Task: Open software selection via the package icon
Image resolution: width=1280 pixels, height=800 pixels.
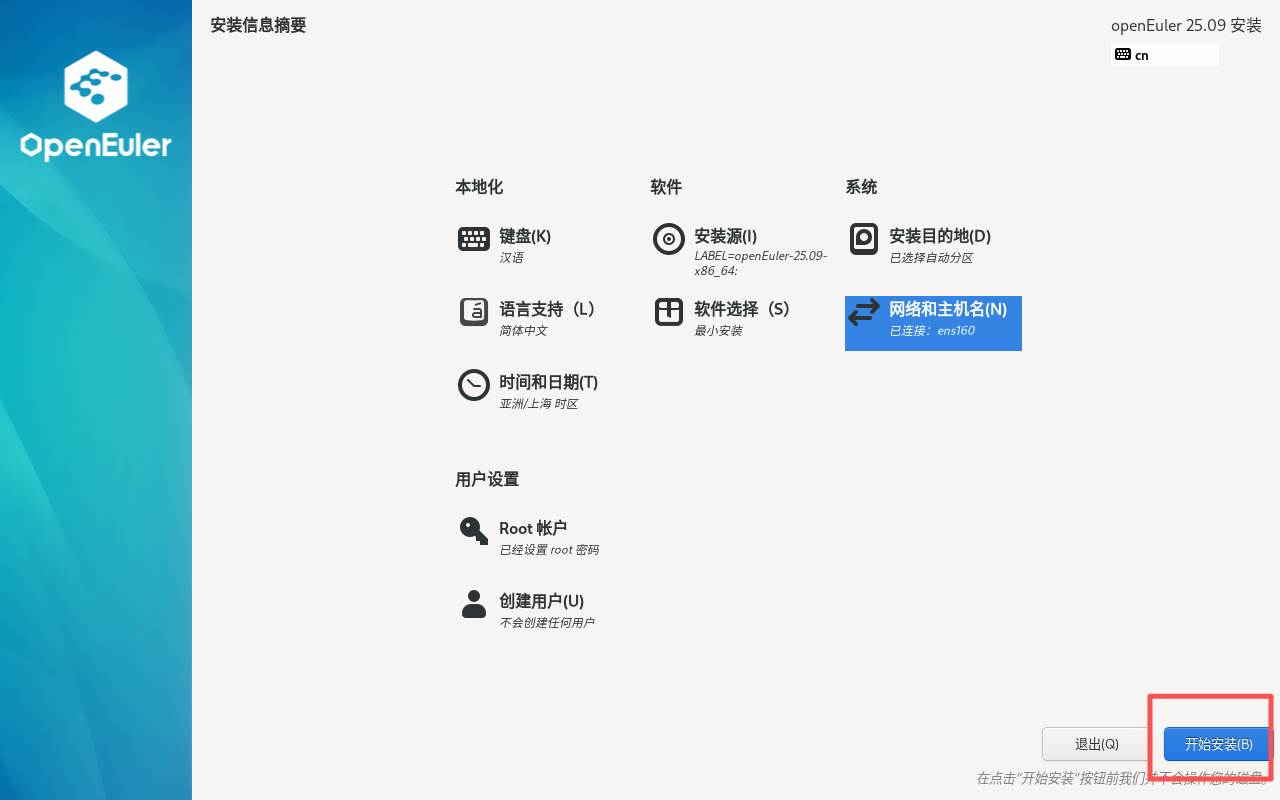Action: click(x=668, y=312)
